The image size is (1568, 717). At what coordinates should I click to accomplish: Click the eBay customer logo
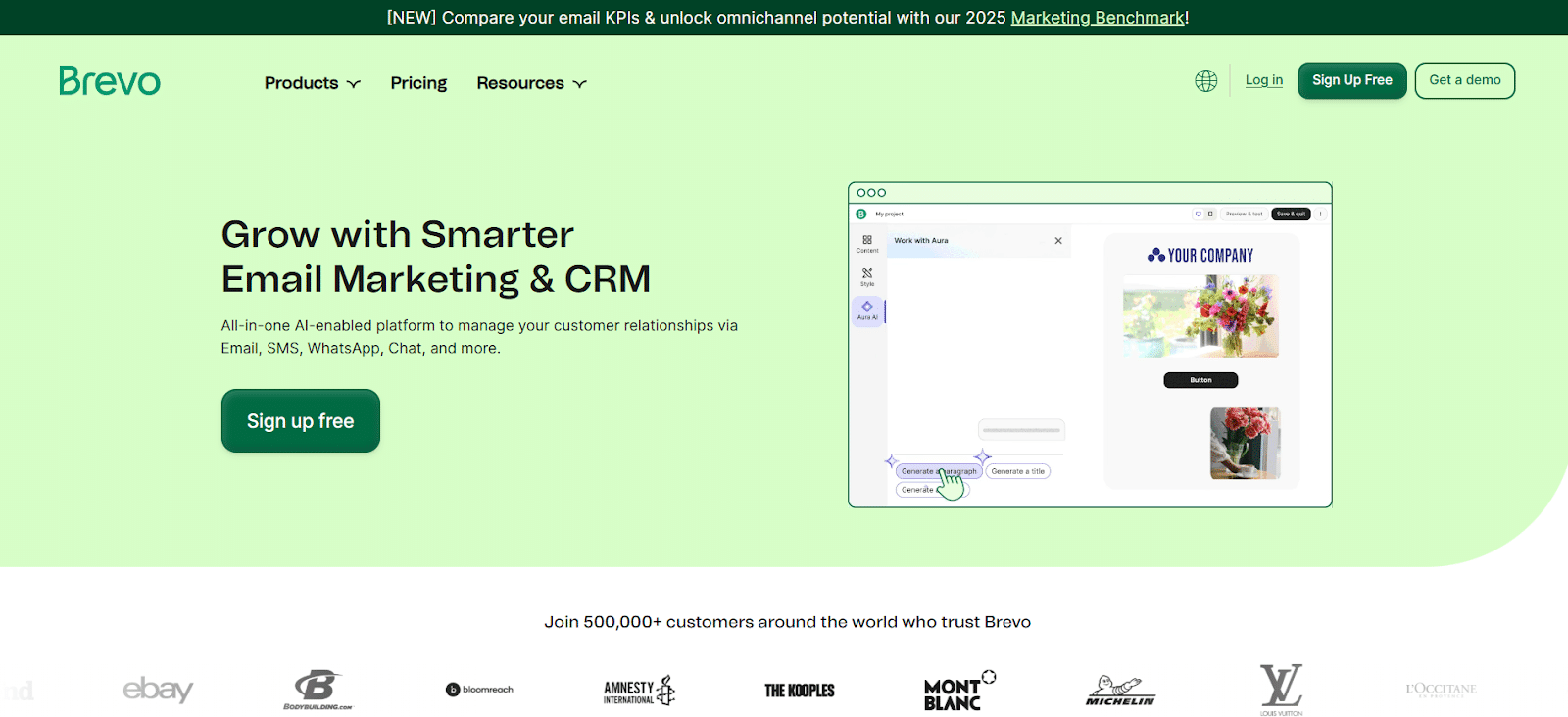(x=158, y=690)
